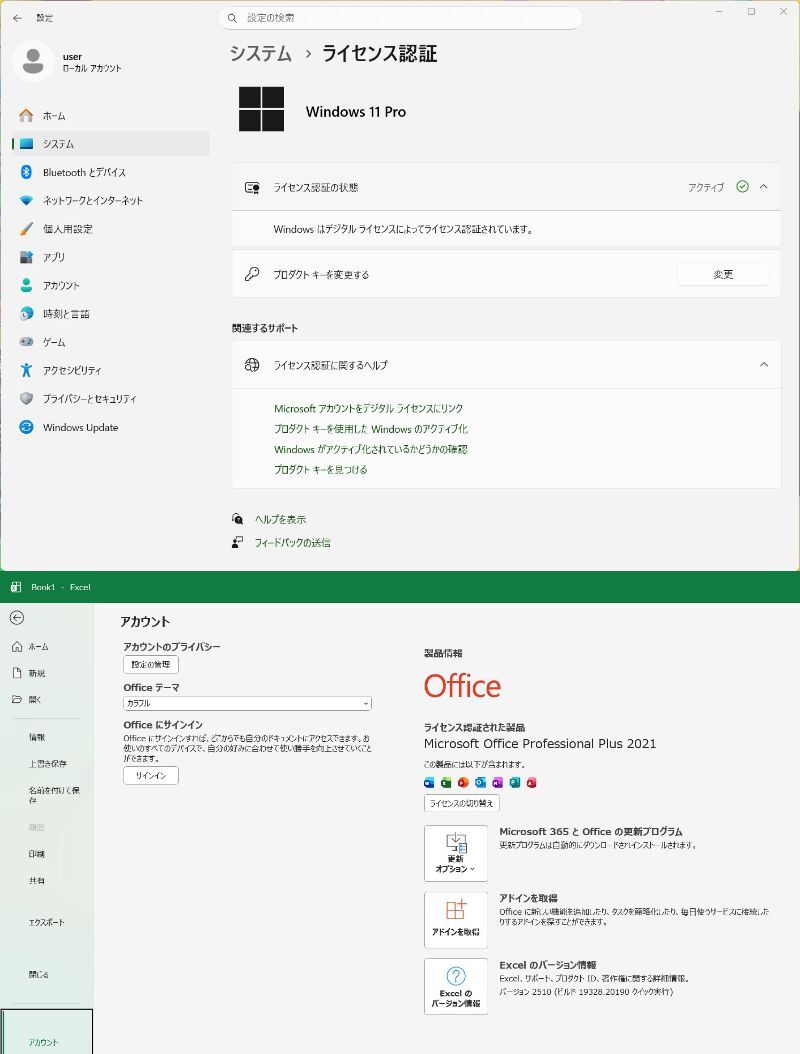
Task: Open Excel のバージョン情報 button
Action: point(456,987)
